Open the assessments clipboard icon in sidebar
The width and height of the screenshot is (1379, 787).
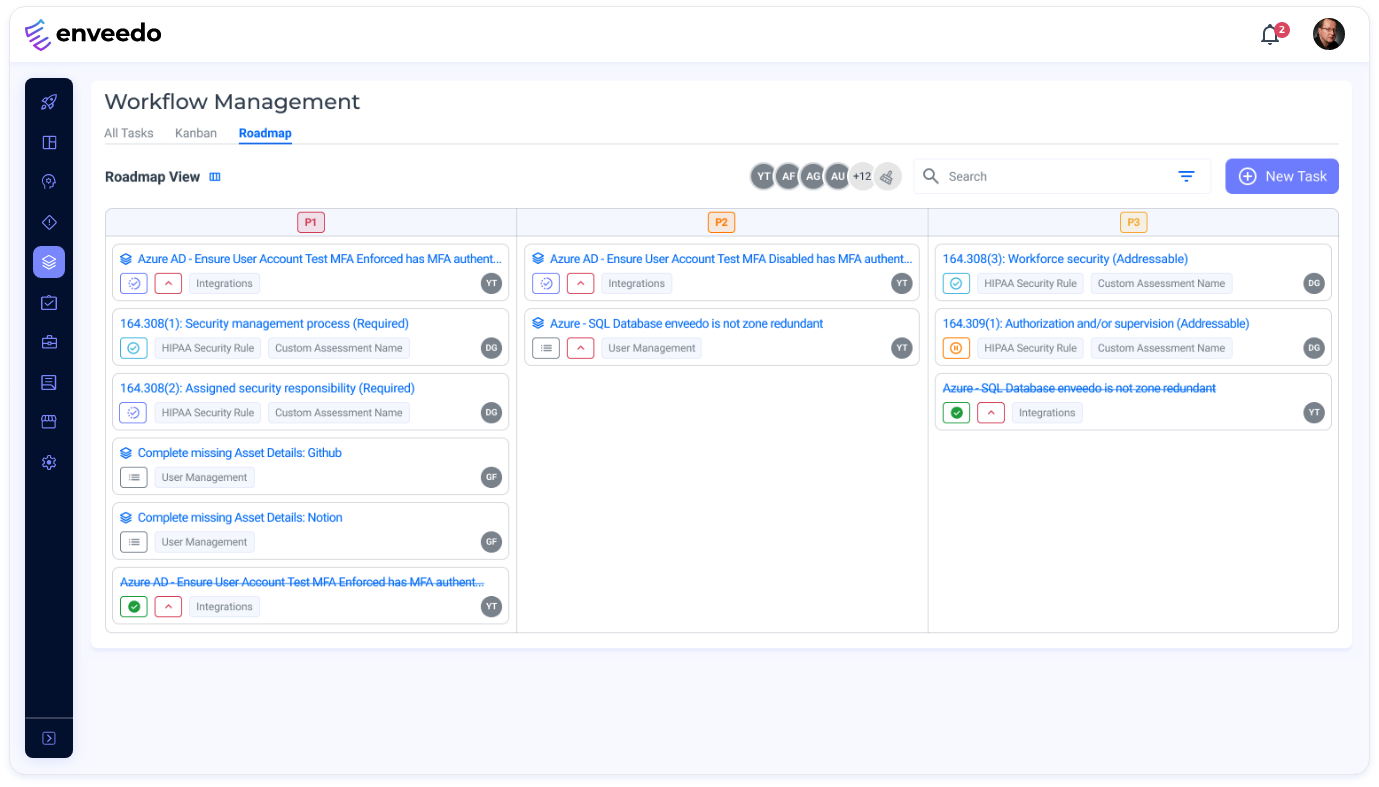(x=48, y=302)
